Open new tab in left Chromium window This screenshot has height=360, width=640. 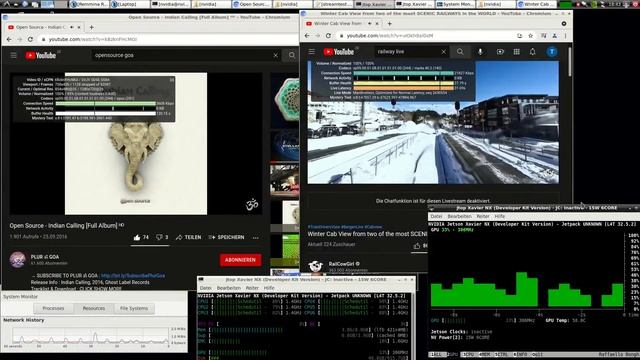pyautogui.click(x=91, y=27)
